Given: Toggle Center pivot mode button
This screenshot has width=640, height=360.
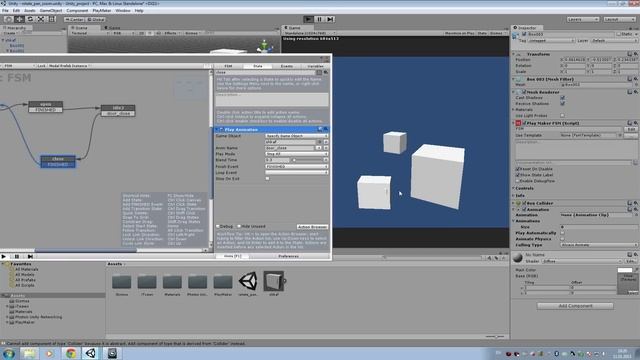Looking at the screenshot, I should coord(74,20).
